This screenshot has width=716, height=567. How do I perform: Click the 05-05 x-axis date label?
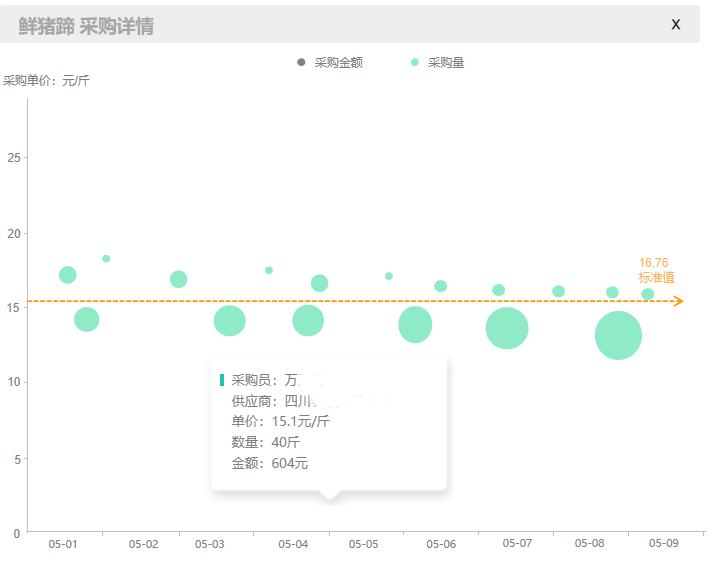363,544
